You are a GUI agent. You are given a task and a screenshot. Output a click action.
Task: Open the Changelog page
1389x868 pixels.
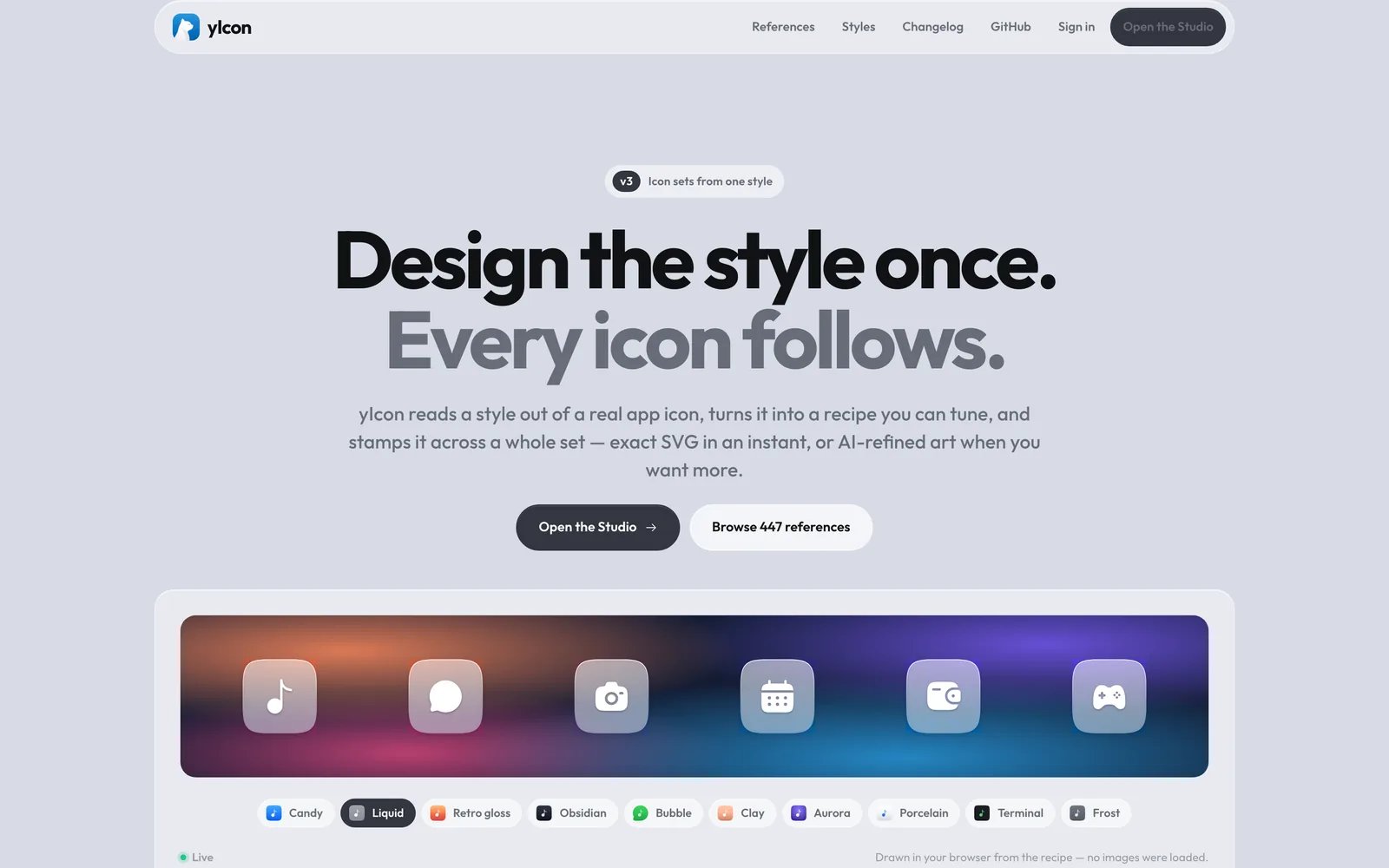[x=932, y=27]
